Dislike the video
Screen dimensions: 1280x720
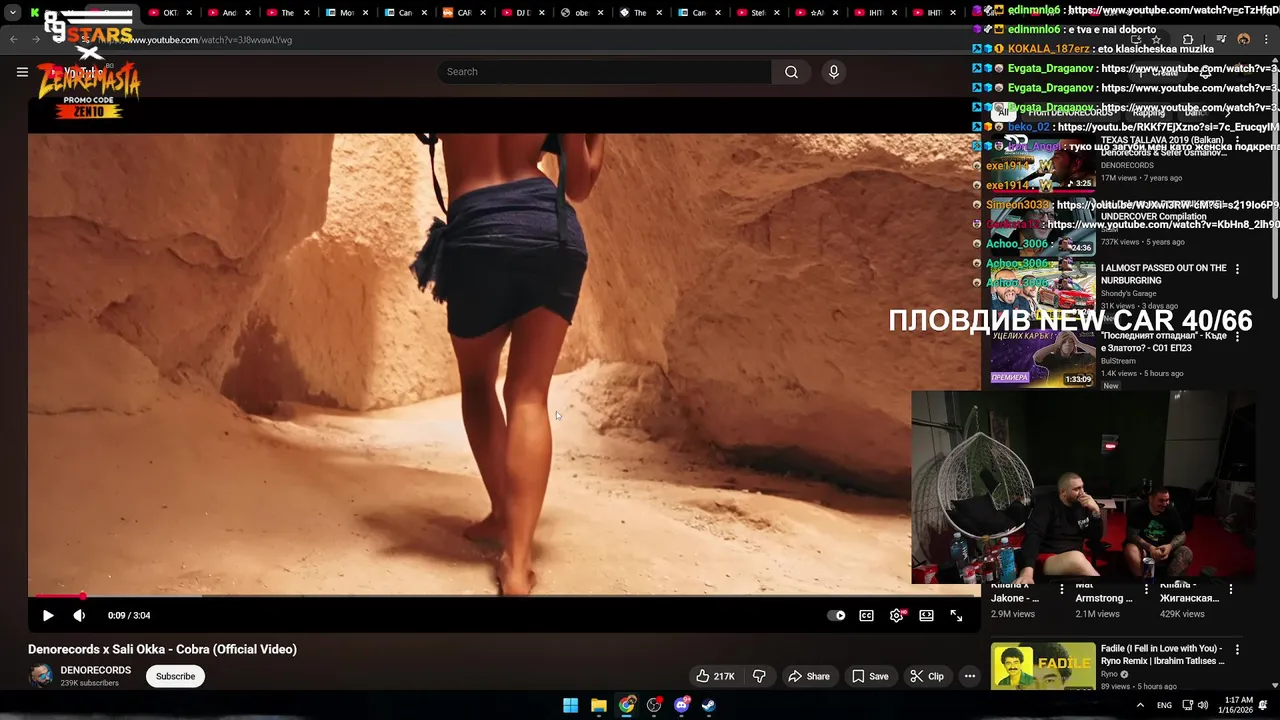click(759, 676)
